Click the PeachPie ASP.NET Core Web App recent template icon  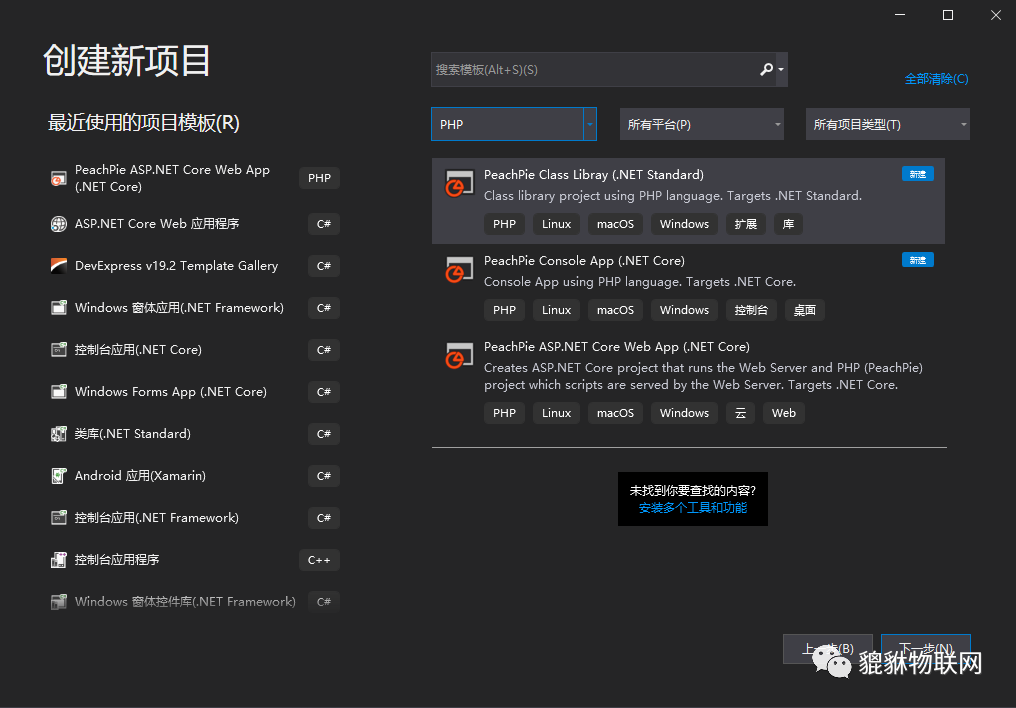[x=58, y=179]
